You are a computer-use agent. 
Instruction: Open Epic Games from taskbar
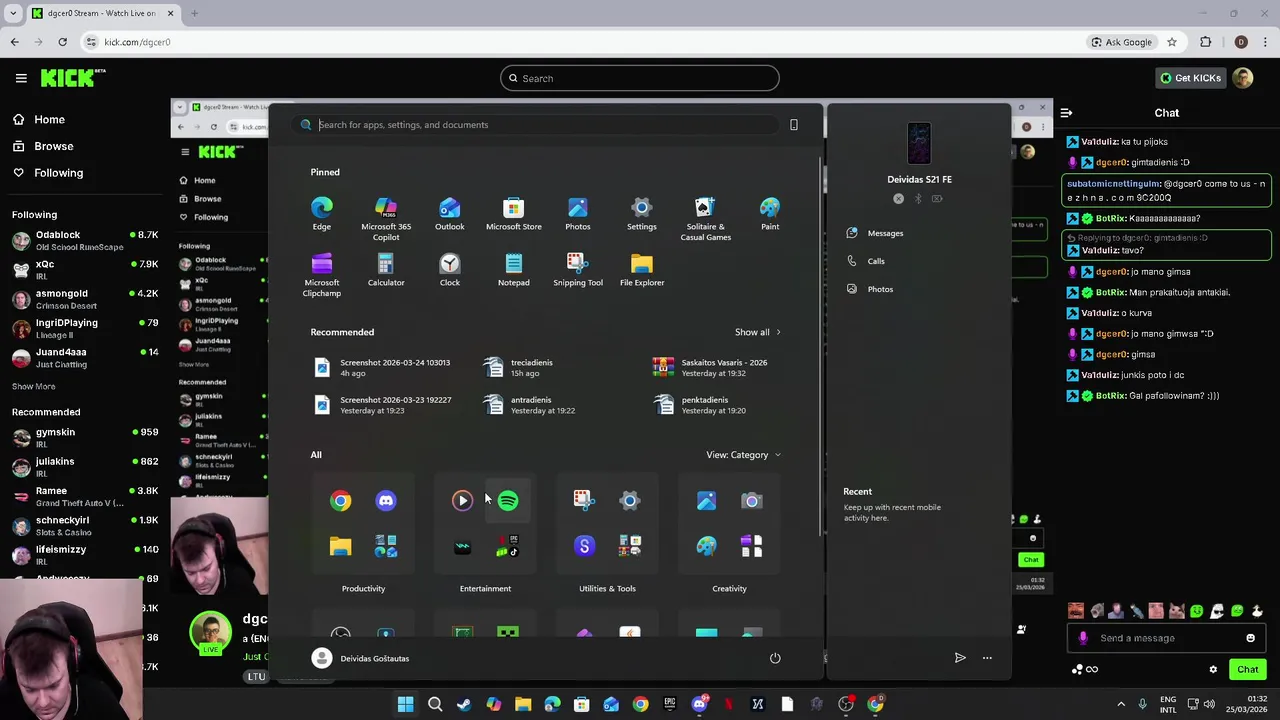pyautogui.click(x=670, y=705)
